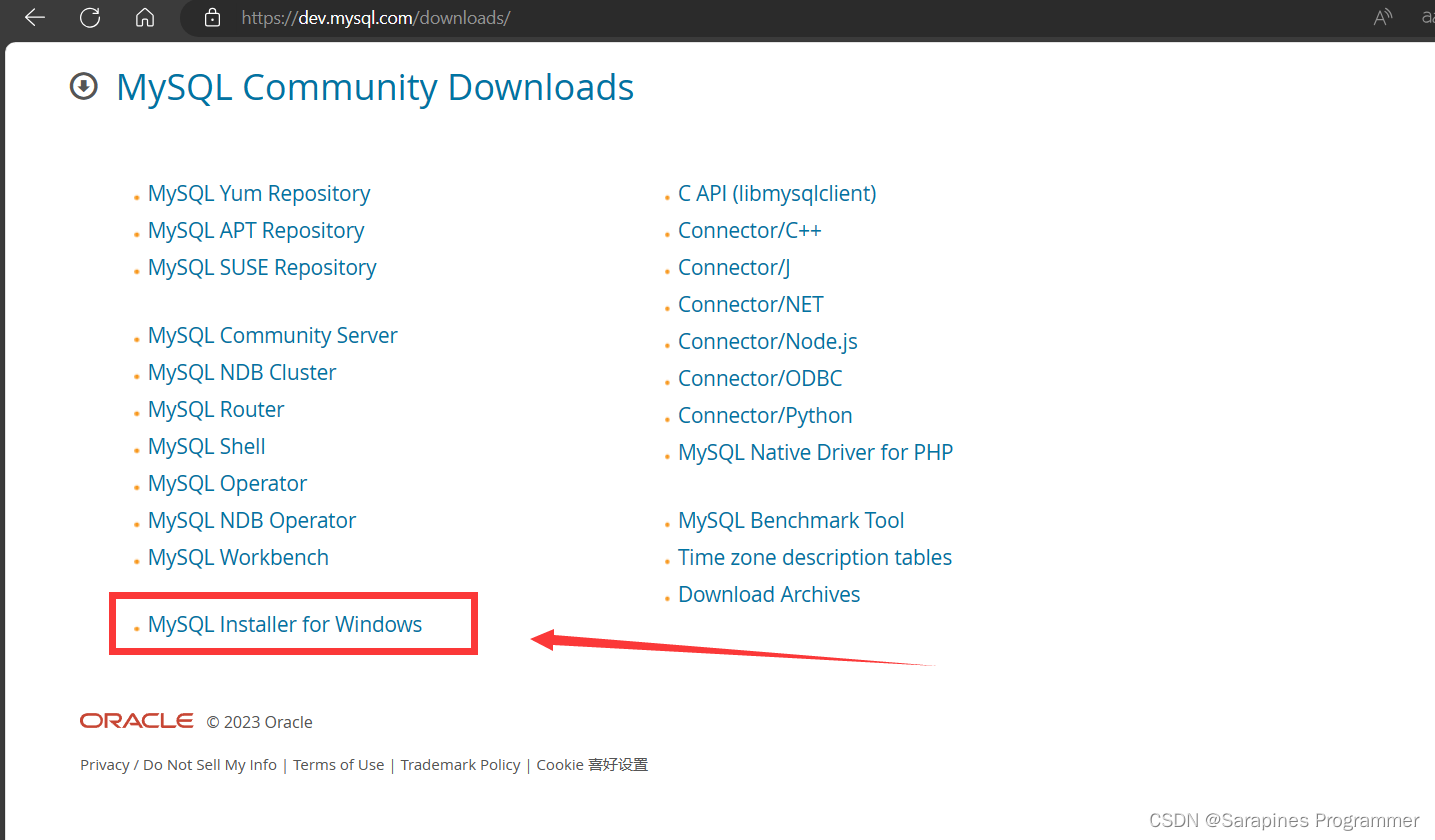Open the Read Aloud icon in the toolbar
The width and height of the screenshot is (1435, 840).
1383,17
